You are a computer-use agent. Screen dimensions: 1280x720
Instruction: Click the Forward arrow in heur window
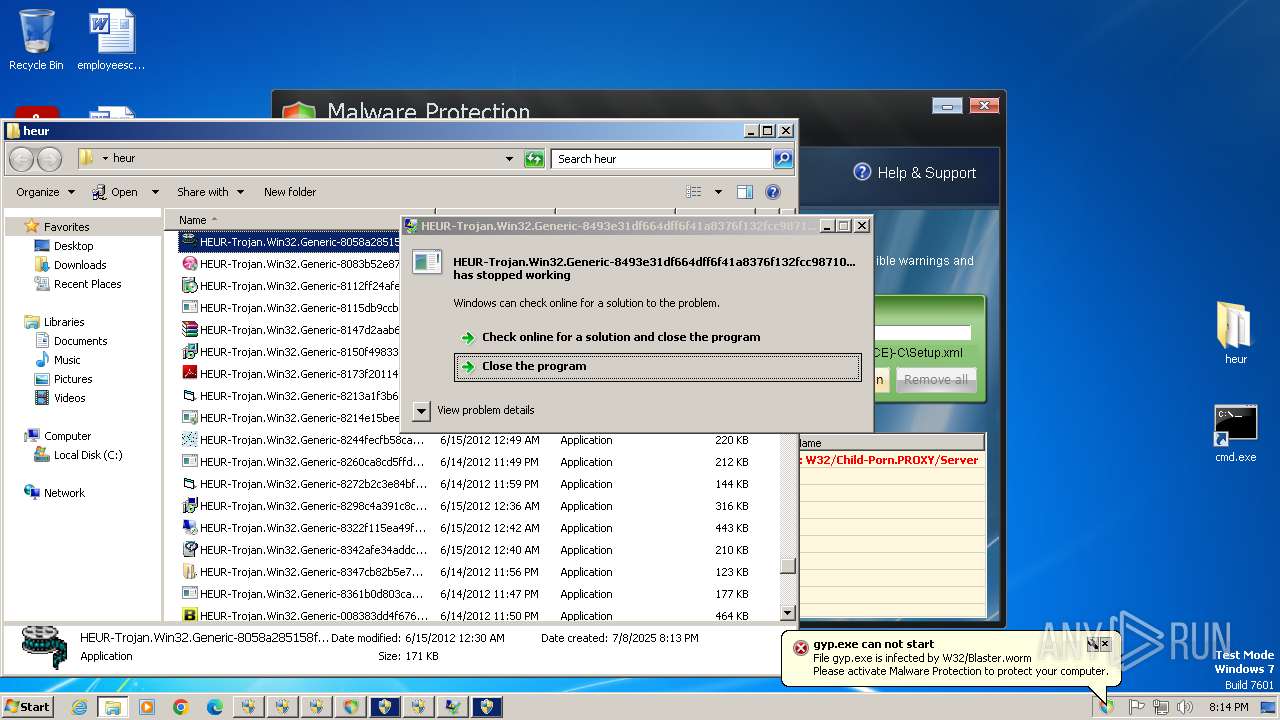pos(49,158)
